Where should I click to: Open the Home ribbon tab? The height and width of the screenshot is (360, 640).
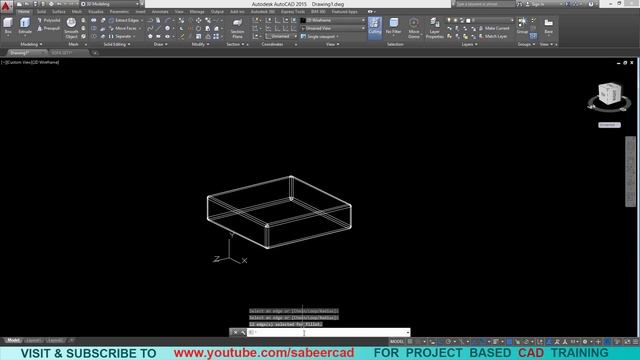pos(24,12)
